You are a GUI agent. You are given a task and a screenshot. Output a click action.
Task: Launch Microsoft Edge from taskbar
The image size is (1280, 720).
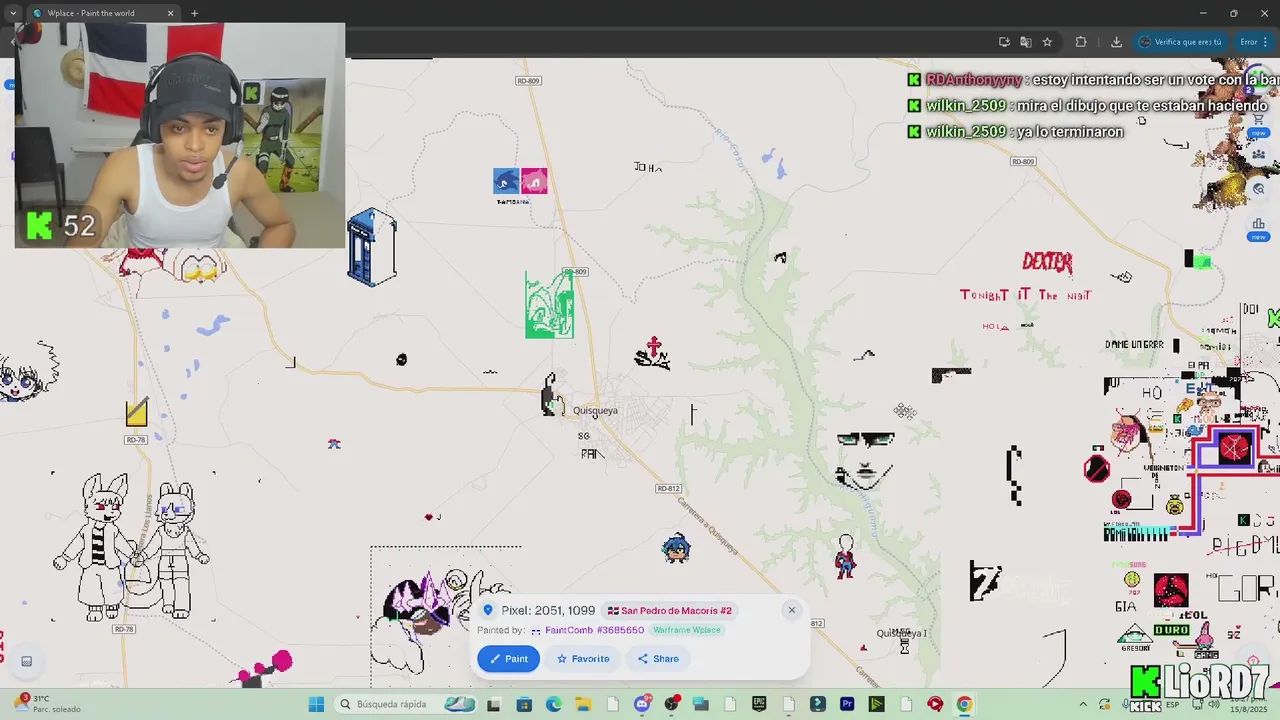(554, 704)
